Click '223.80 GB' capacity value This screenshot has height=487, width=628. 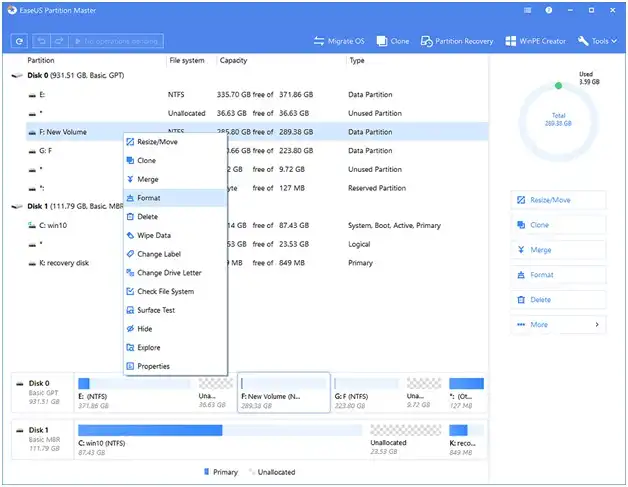pyautogui.click(x=296, y=151)
